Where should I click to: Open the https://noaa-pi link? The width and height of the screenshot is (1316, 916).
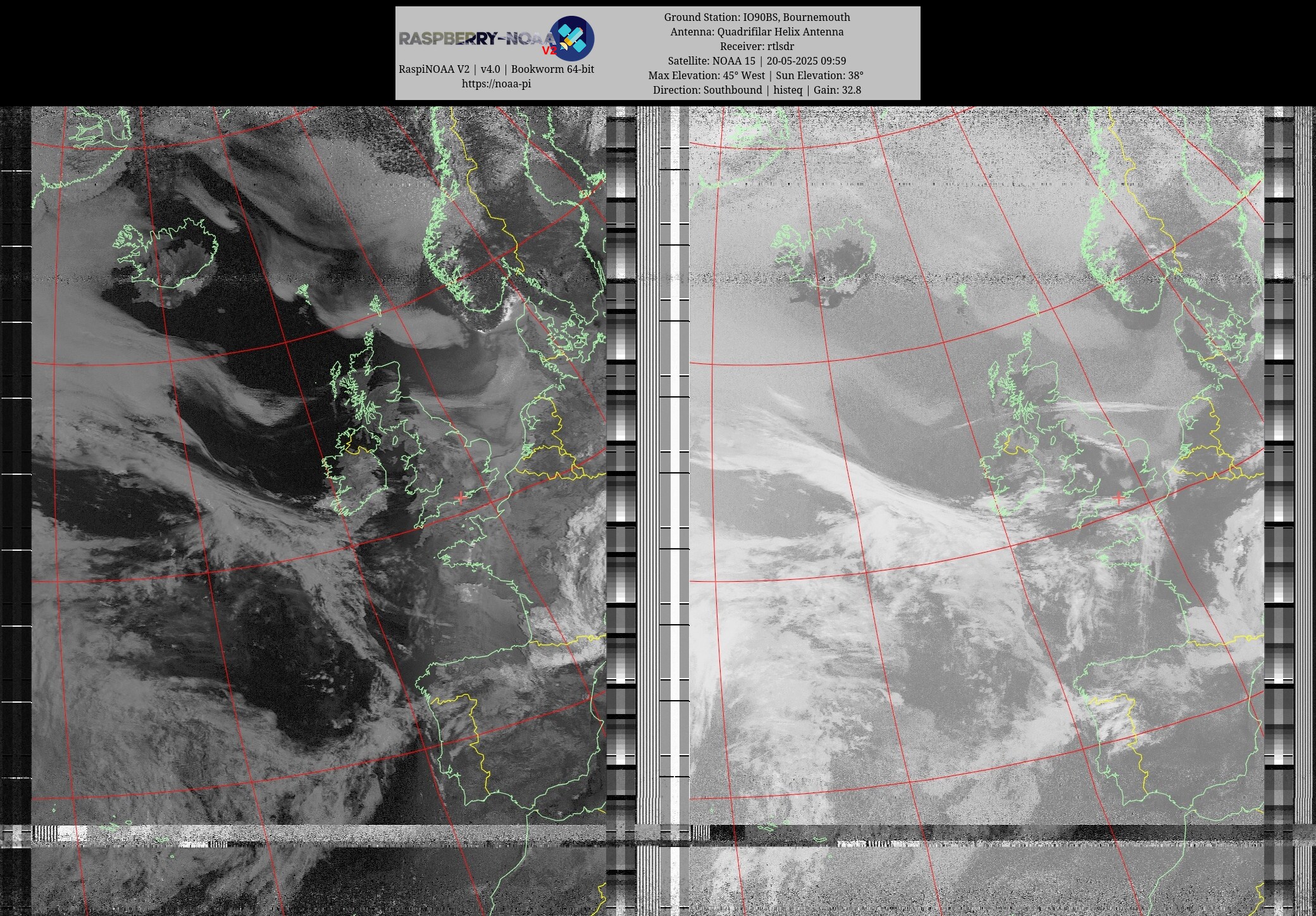[496, 84]
